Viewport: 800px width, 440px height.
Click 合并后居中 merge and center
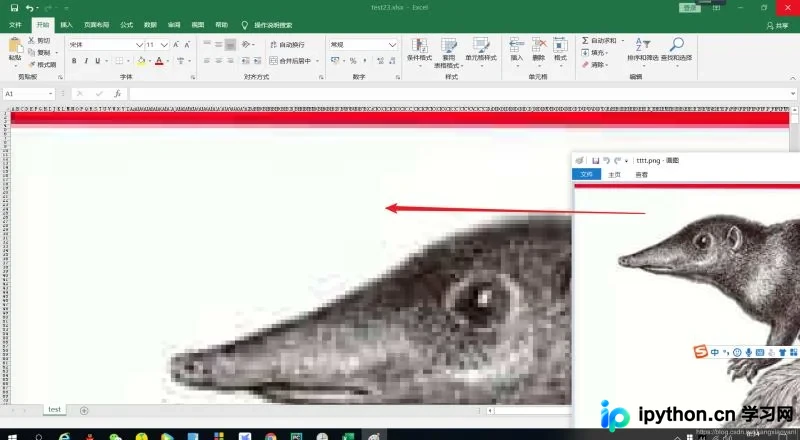(x=290, y=61)
